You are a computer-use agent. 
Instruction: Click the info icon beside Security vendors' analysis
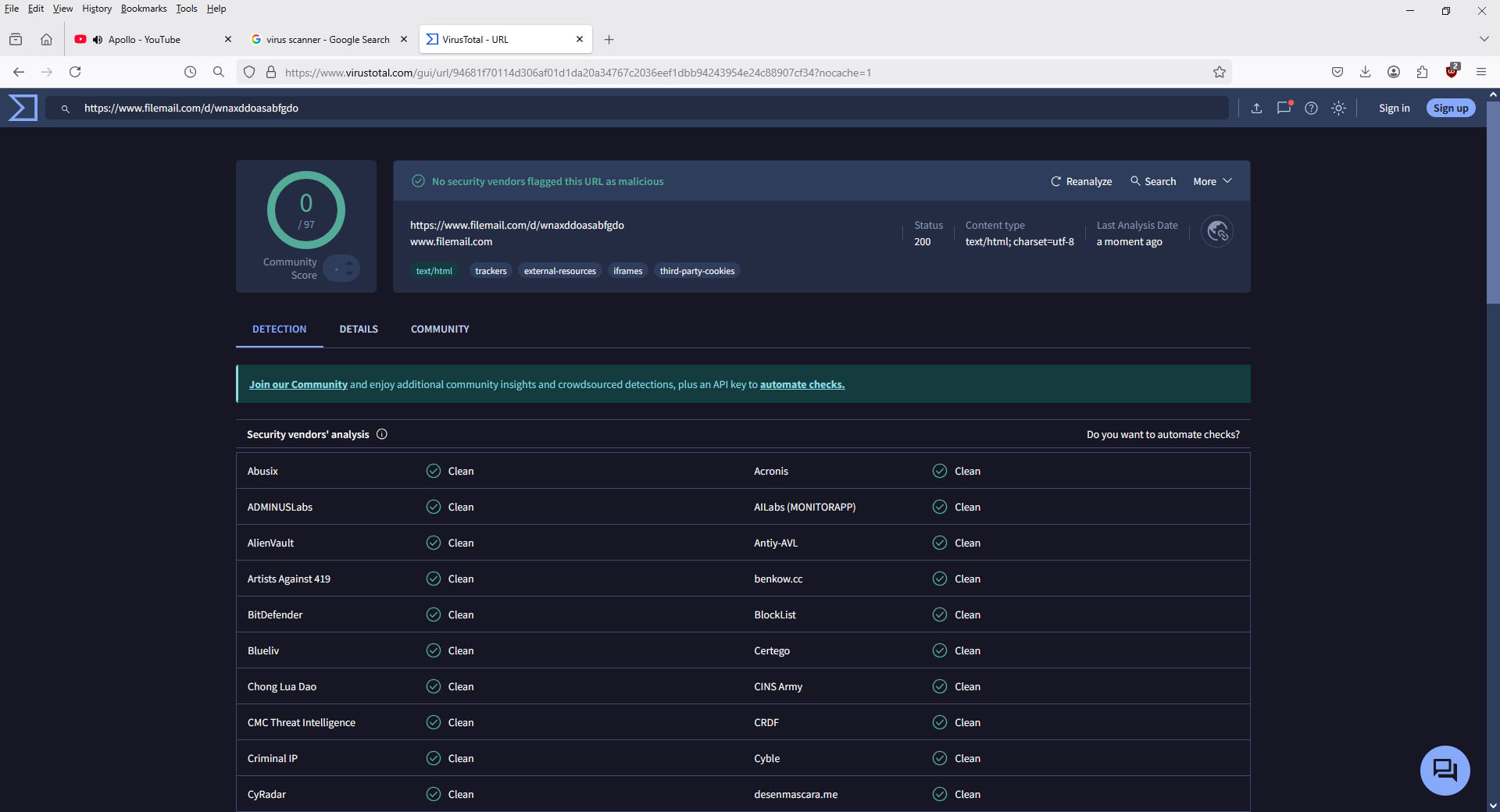[382, 434]
